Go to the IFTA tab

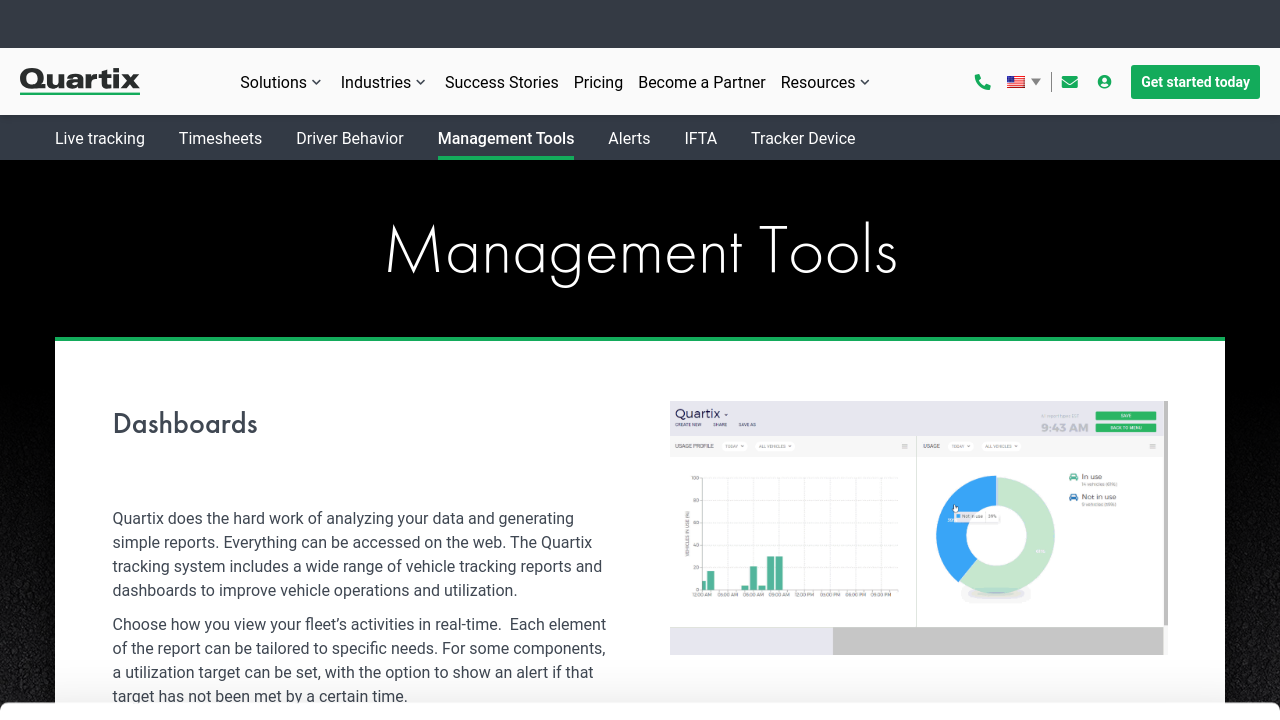pos(700,138)
